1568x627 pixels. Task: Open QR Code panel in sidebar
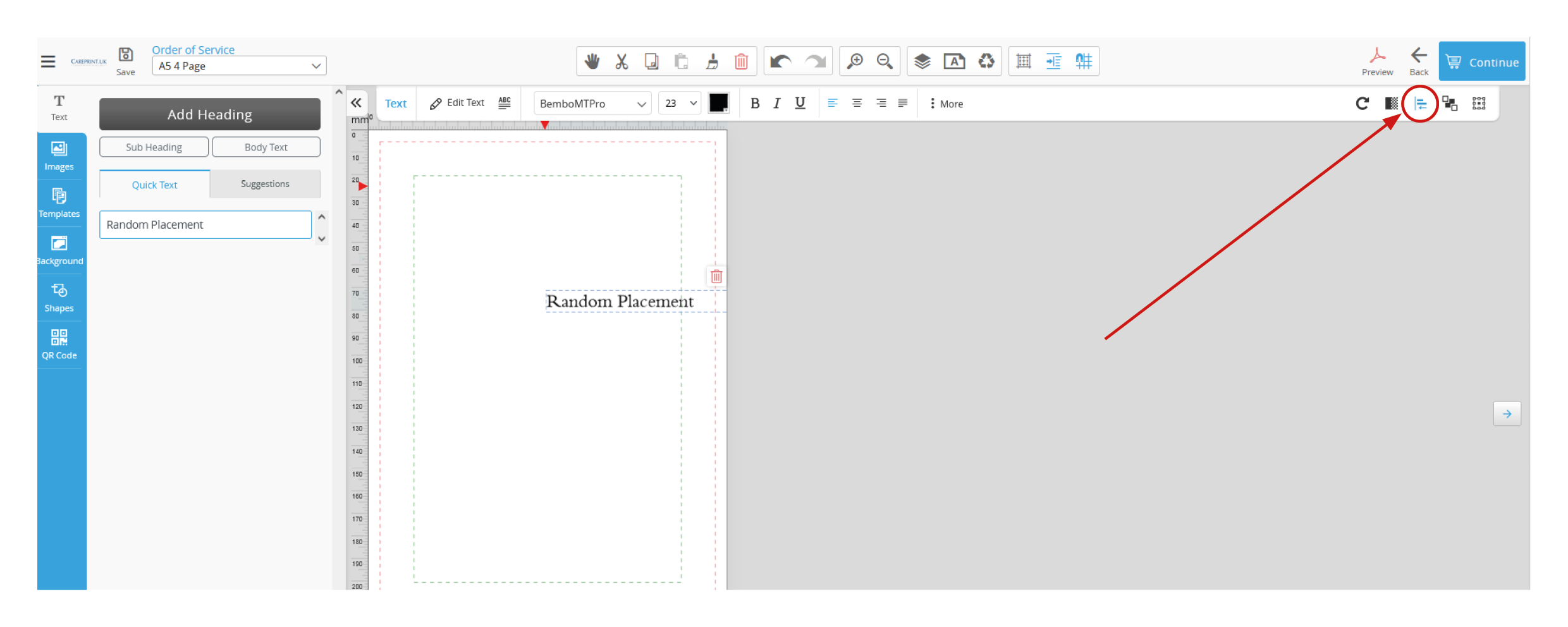coord(59,344)
